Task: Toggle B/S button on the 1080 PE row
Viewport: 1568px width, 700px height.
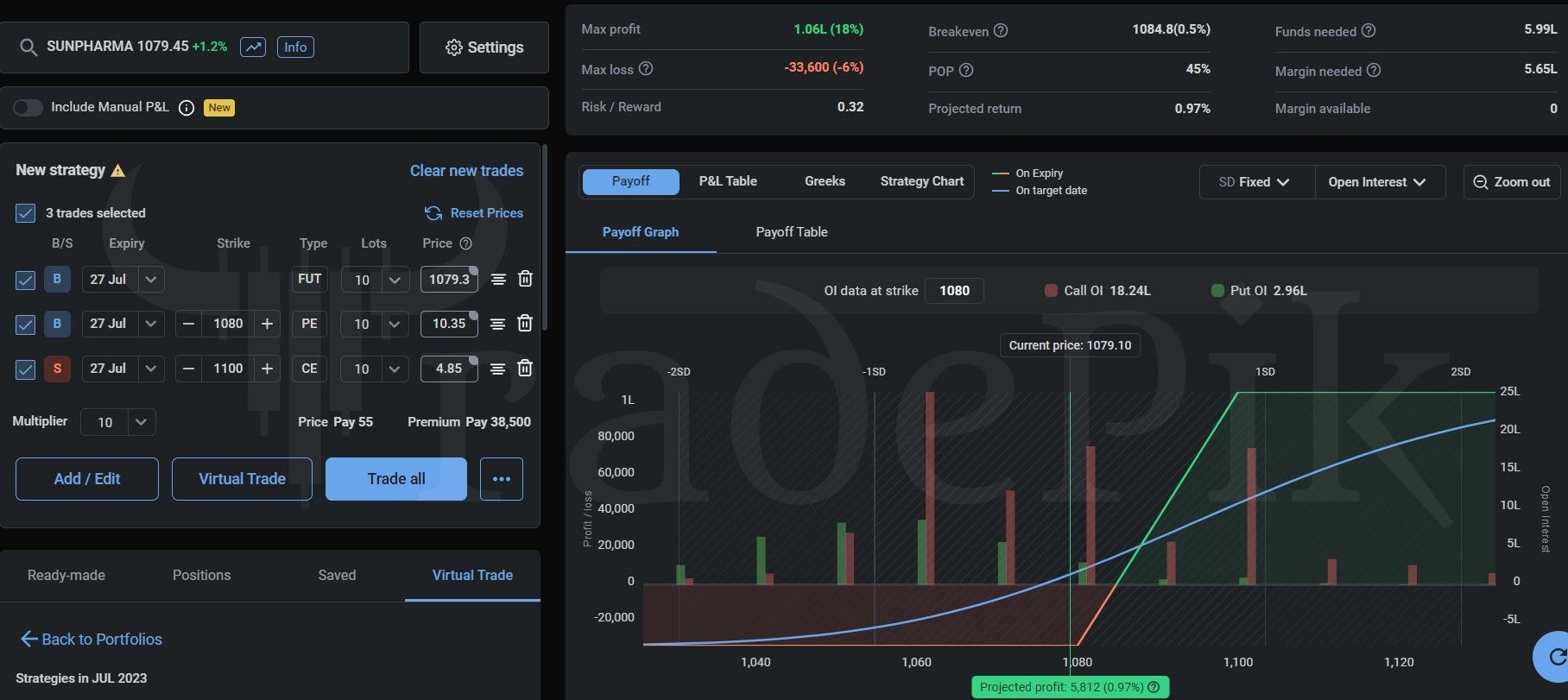Action: [x=57, y=324]
